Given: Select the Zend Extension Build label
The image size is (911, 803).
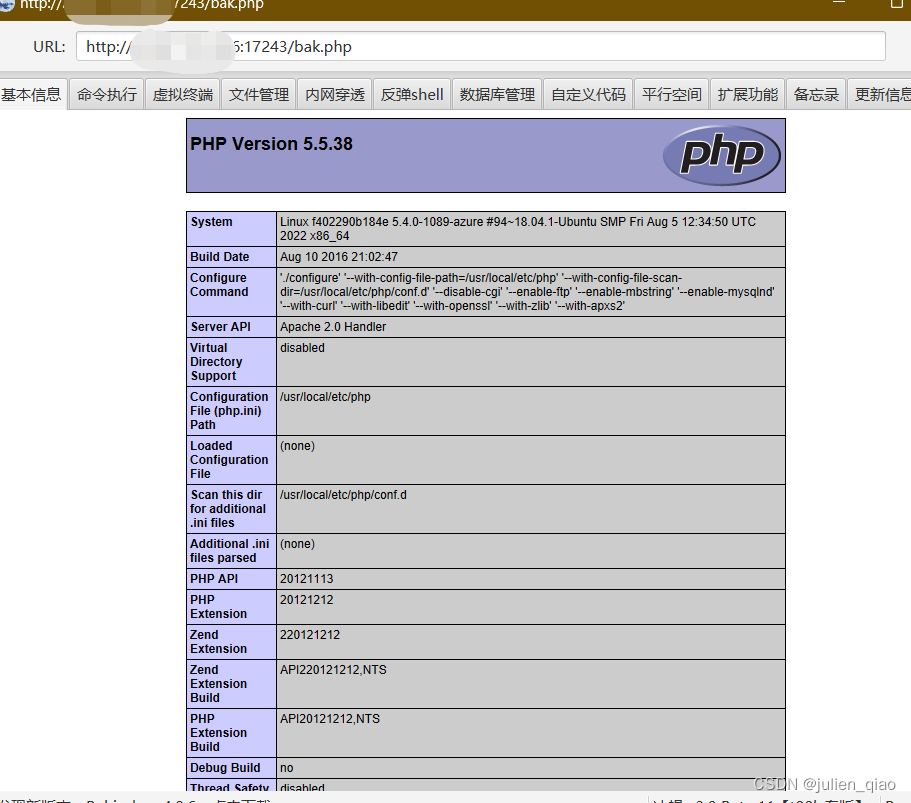Looking at the screenshot, I should coord(218,683).
